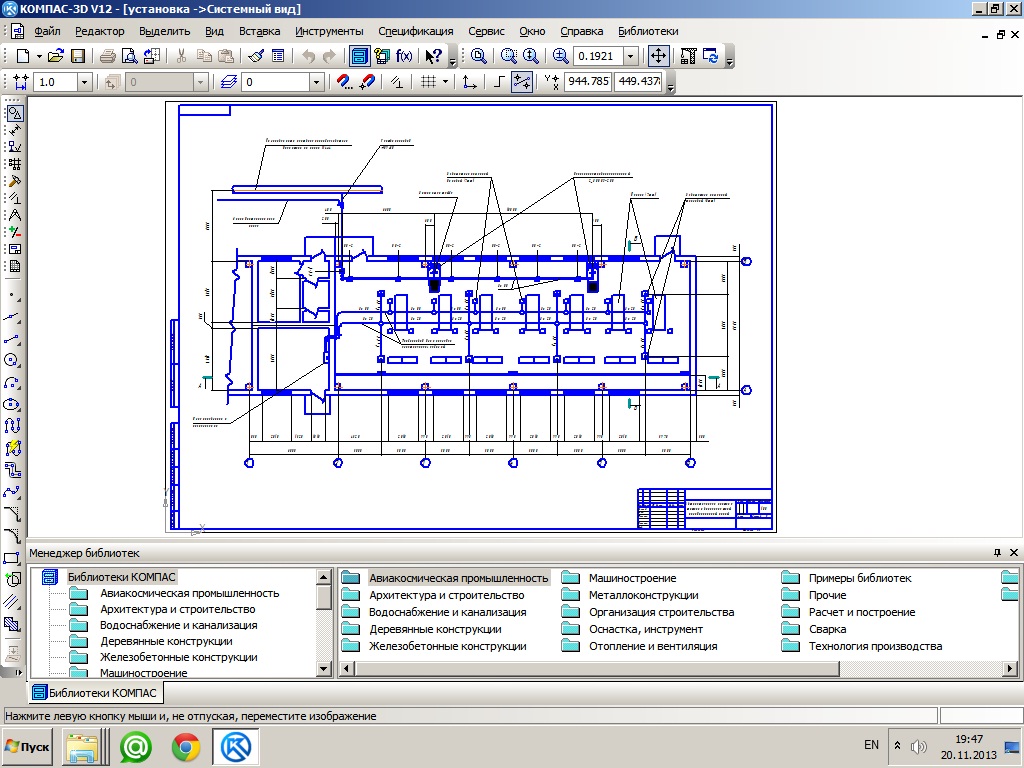Open the Библиотеки menu
Image resolution: width=1024 pixels, height=768 pixels.
pyautogui.click(x=648, y=31)
